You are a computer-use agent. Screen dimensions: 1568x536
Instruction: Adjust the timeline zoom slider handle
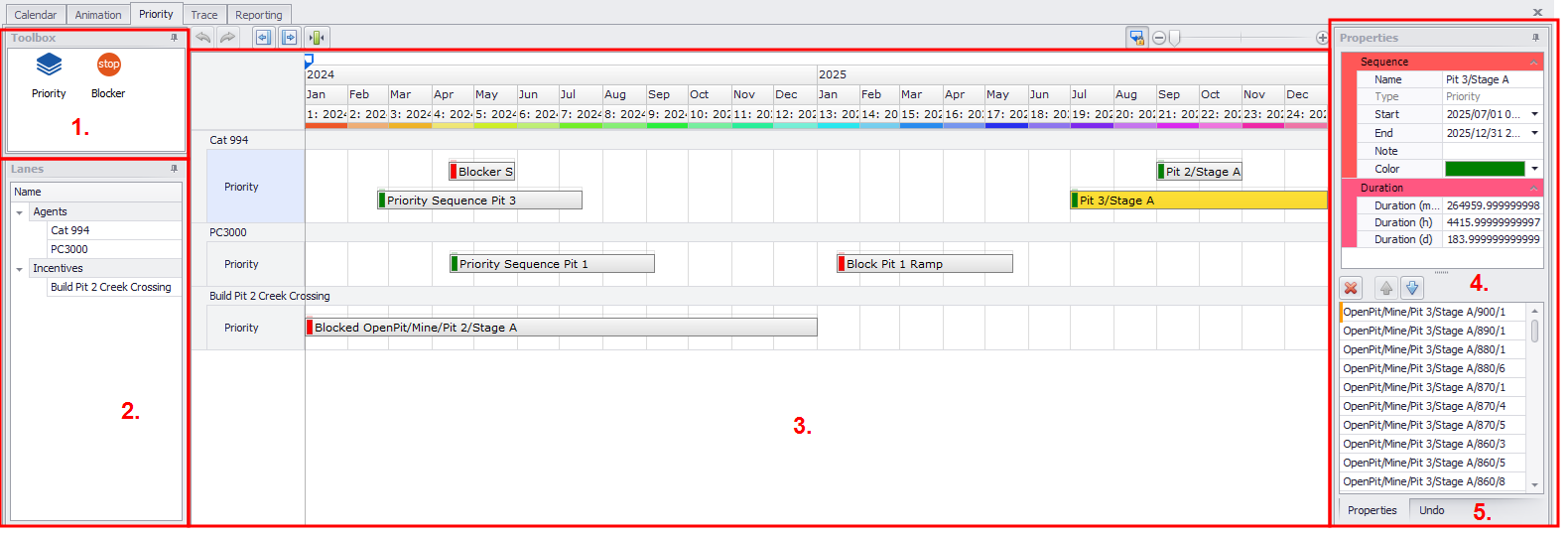(1174, 38)
